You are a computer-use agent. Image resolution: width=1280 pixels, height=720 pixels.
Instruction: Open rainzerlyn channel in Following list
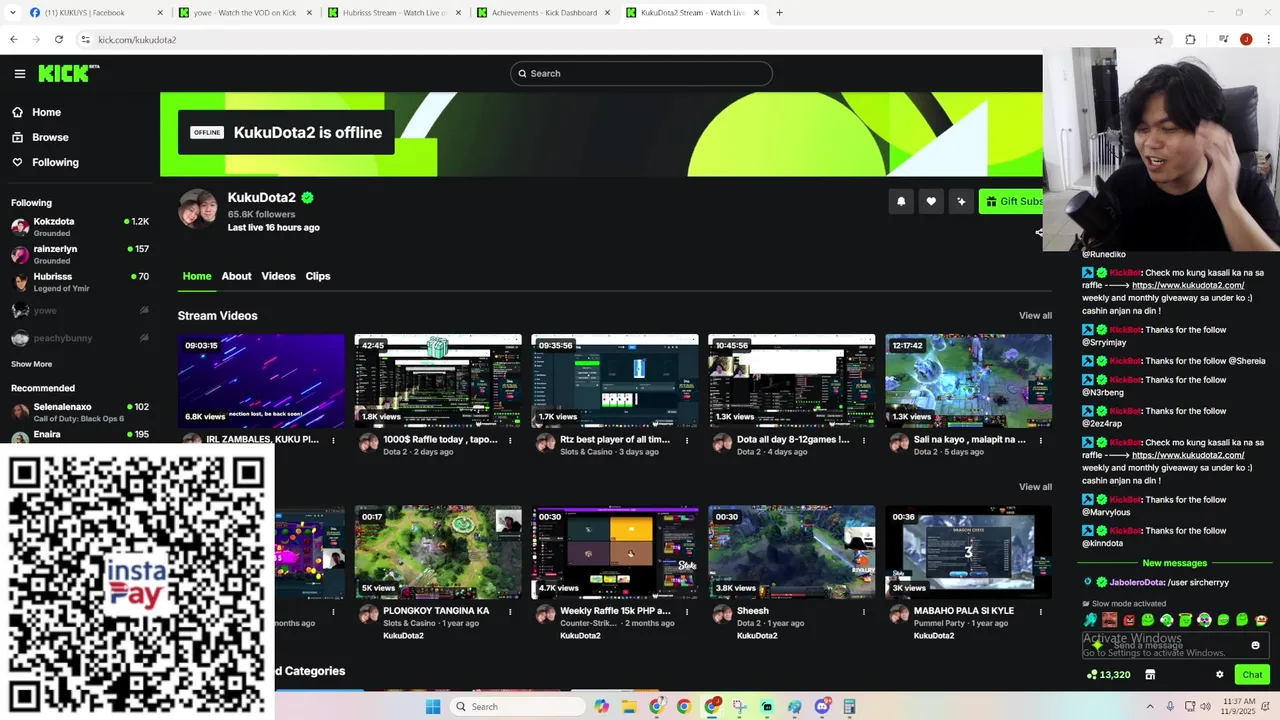coord(80,254)
